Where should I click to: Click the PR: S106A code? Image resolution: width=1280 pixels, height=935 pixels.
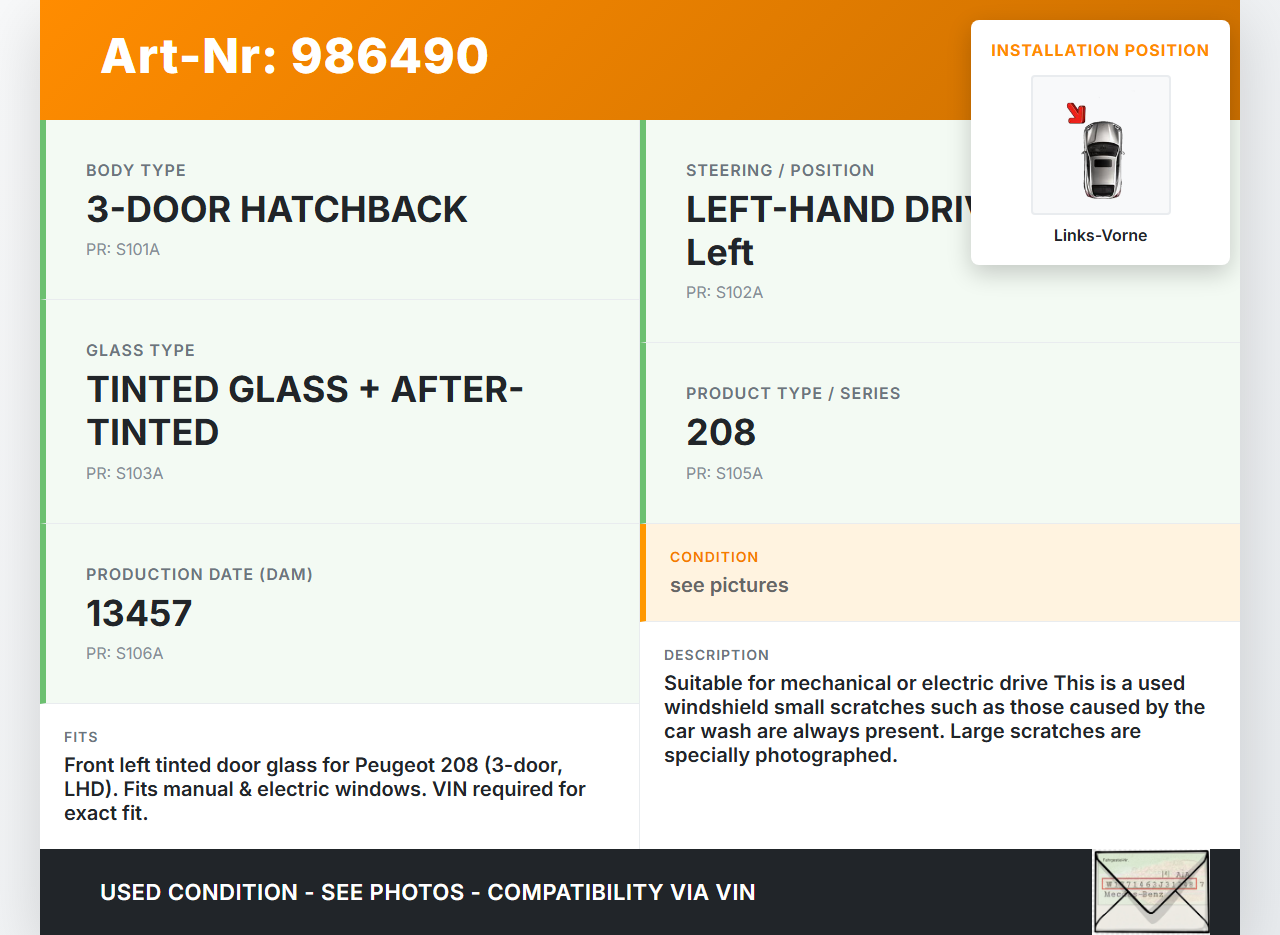pyautogui.click(x=125, y=654)
